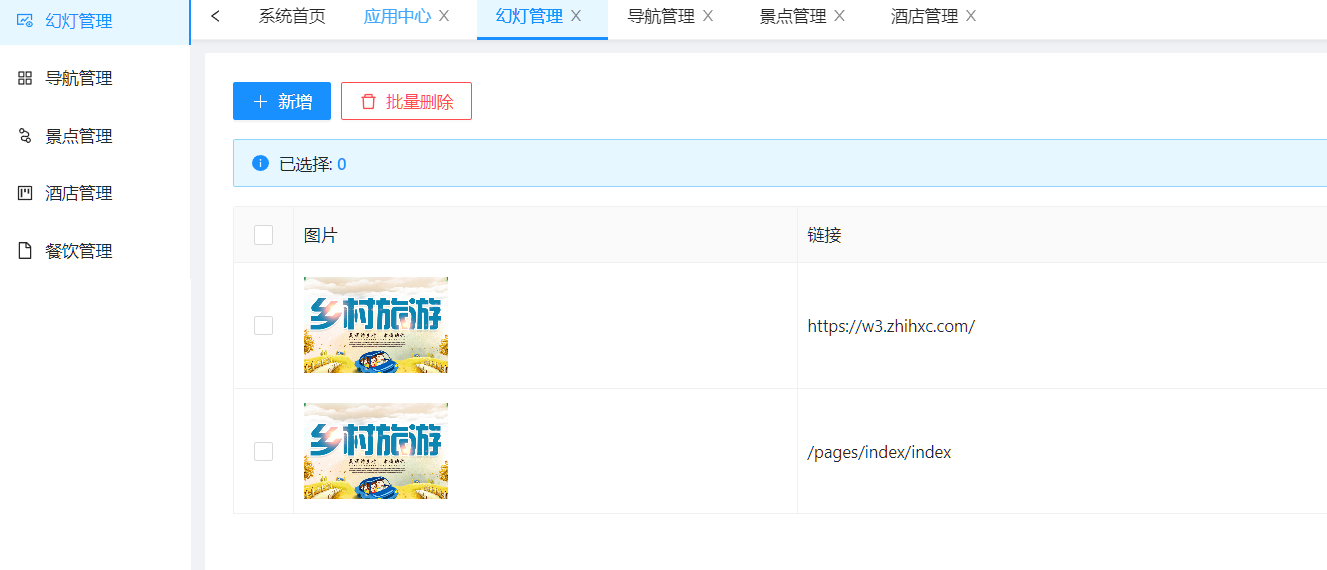Viewport: 1327px width, 570px height.
Task: Click the 景点管理 sidebar icon
Action: 26,136
